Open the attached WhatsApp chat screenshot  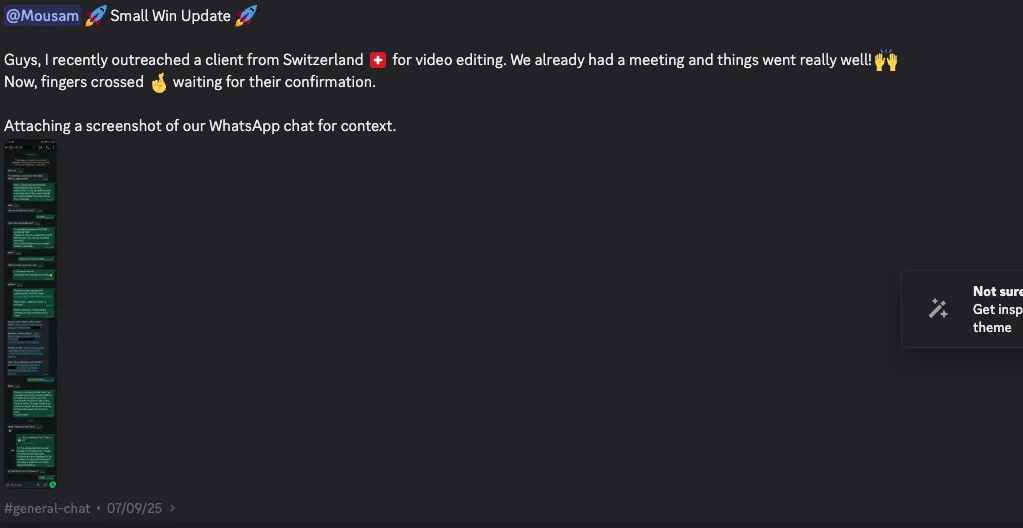click(31, 314)
